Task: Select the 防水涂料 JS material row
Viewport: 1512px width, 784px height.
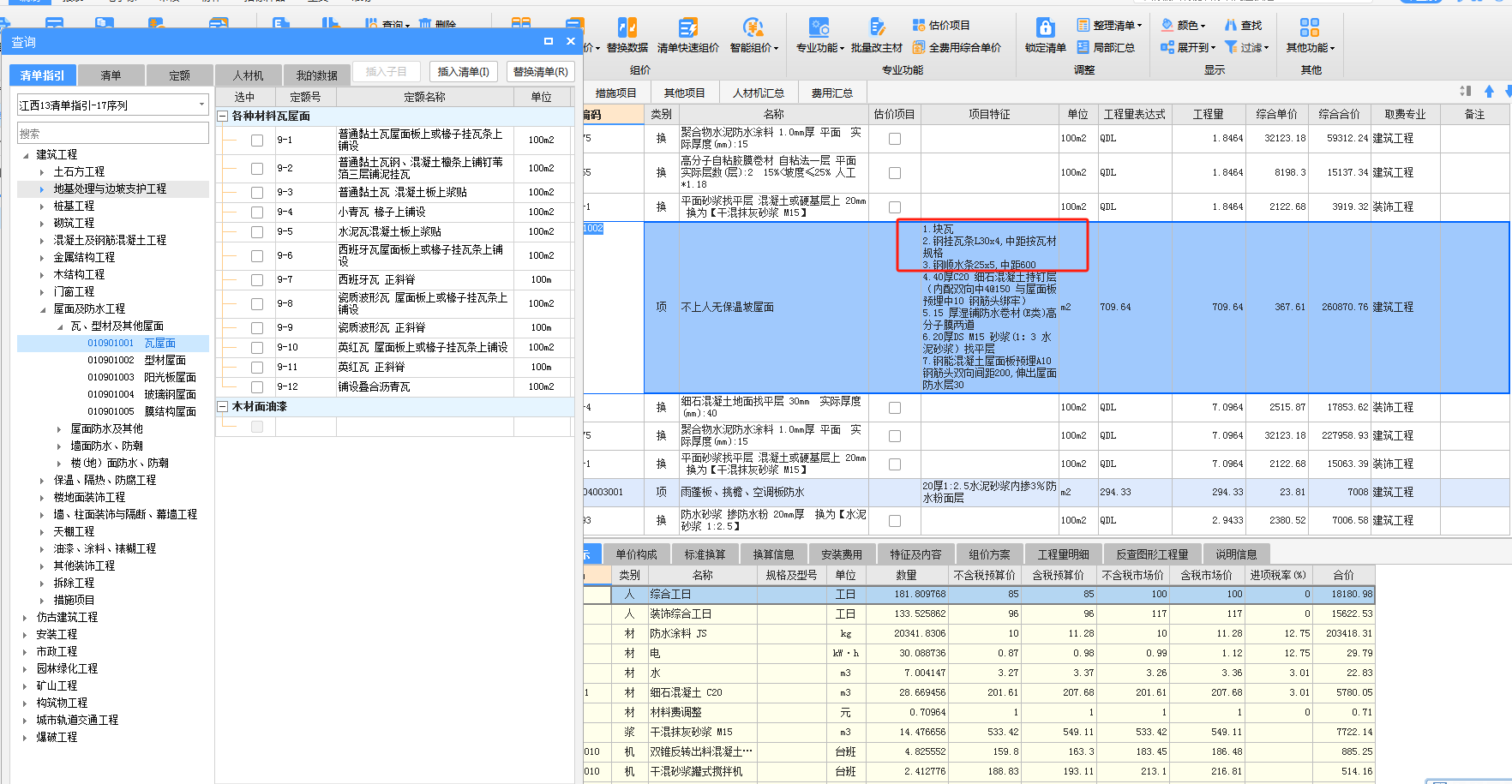Action: (x=979, y=634)
